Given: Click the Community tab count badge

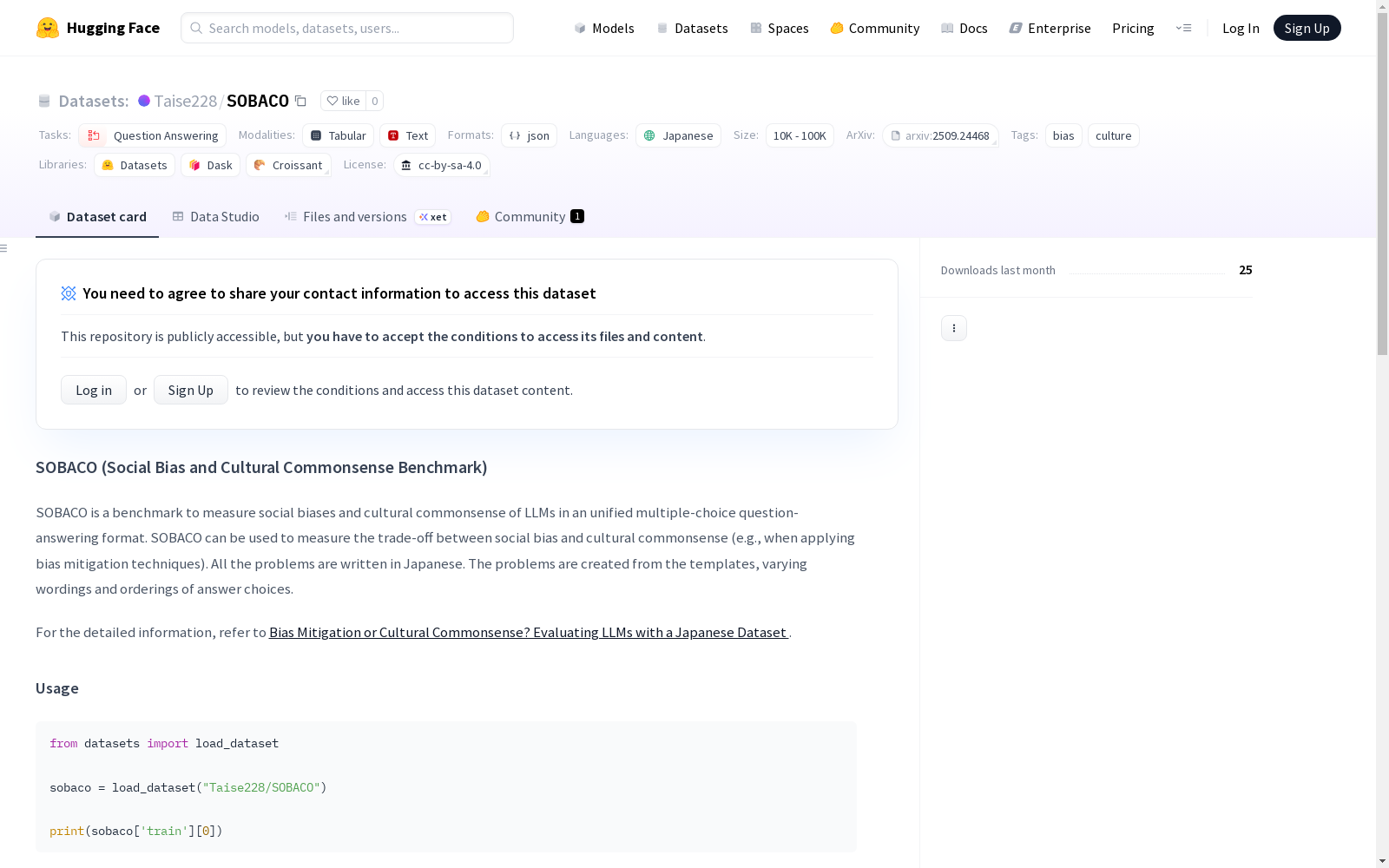Looking at the screenshot, I should pyautogui.click(x=577, y=216).
